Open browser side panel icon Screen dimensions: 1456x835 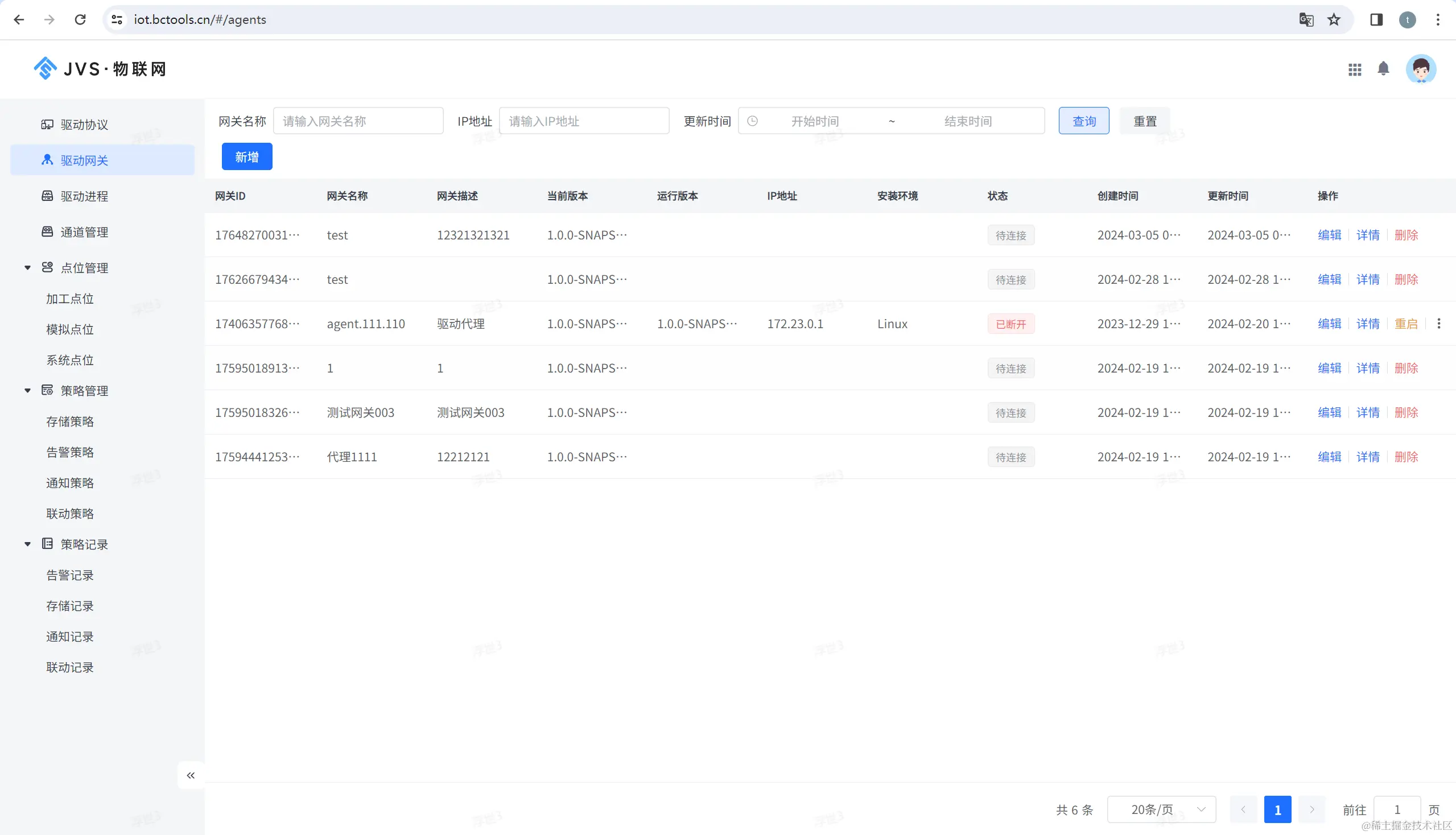point(1376,19)
